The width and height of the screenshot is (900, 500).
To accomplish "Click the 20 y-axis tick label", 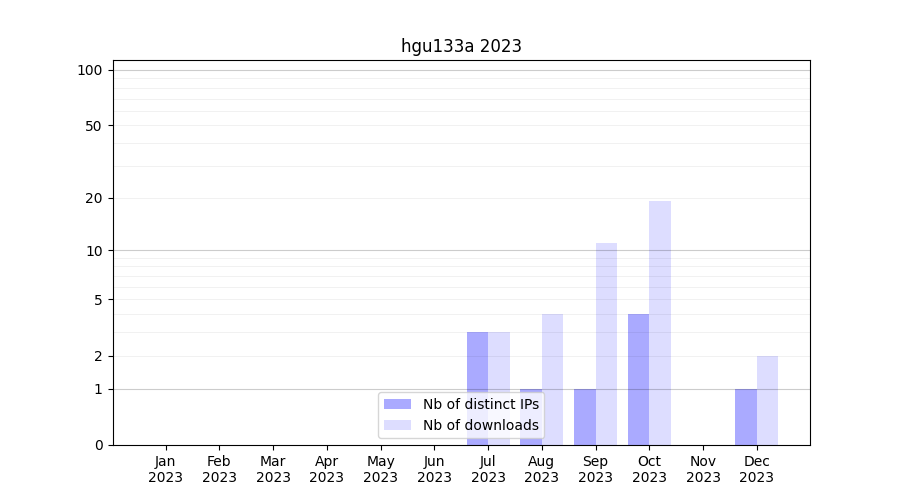I will (x=94, y=198).
